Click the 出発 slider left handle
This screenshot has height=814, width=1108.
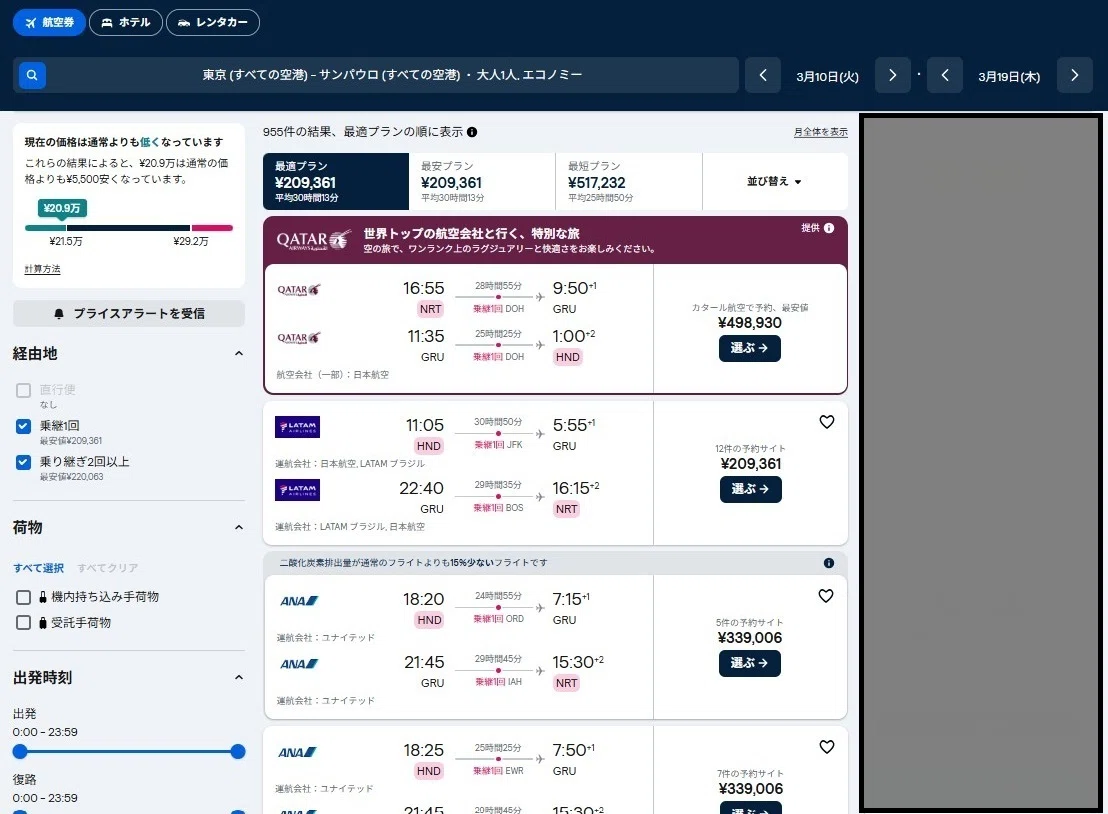(20, 752)
